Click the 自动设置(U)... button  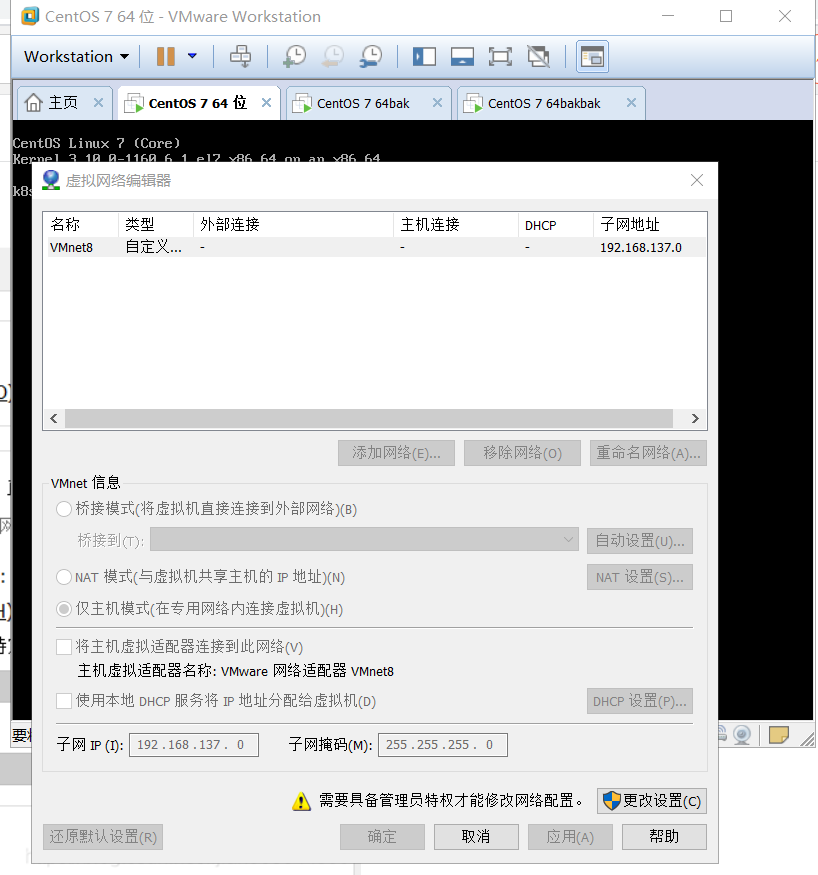[x=639, y=541]
